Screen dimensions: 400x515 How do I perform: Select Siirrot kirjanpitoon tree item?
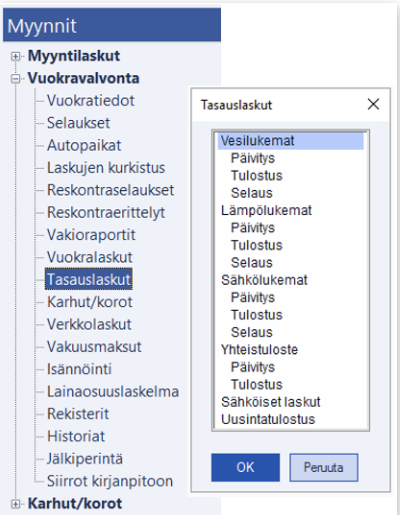coord(110,481)
